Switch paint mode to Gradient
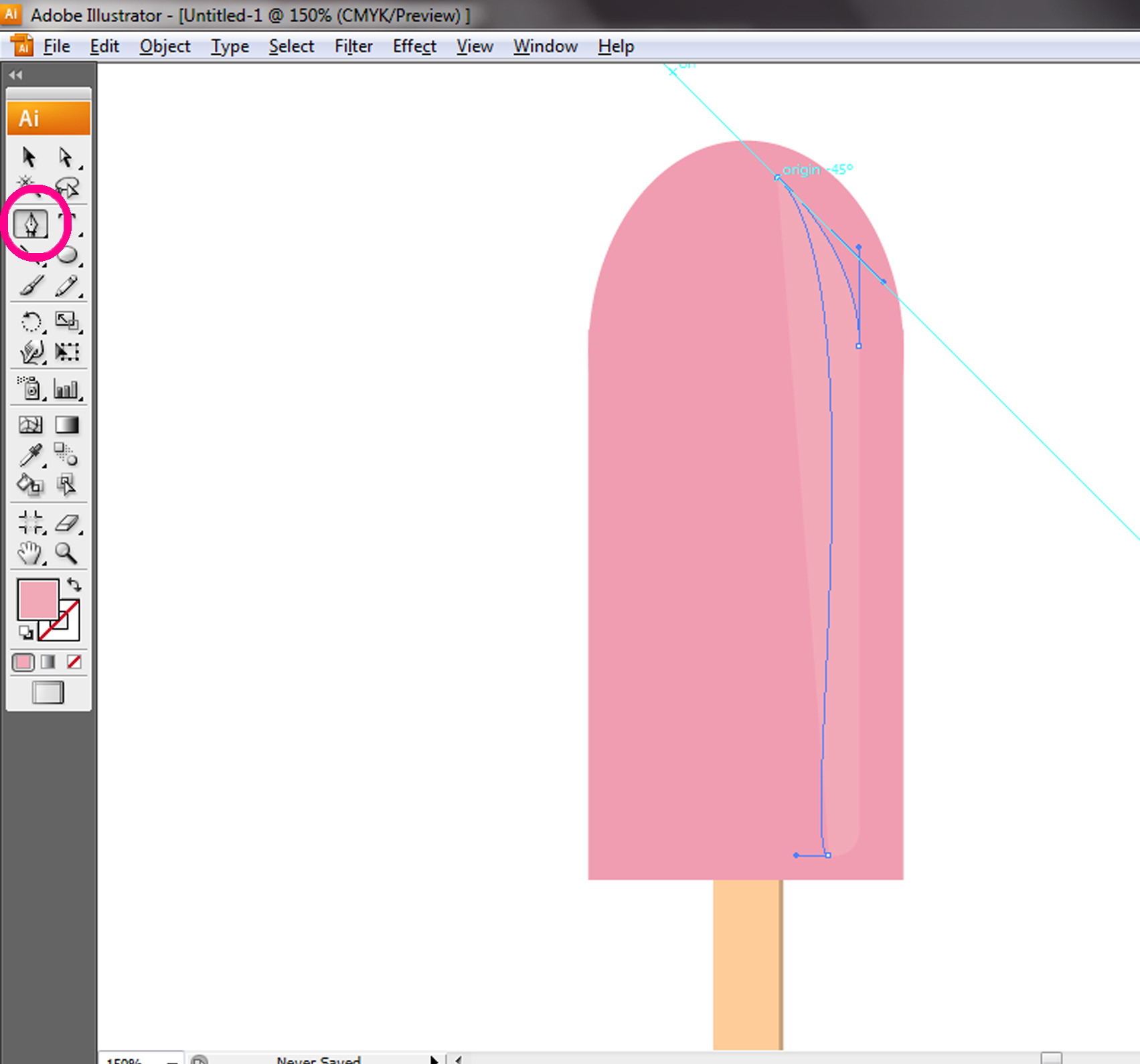The width and height of the screenshot is (1140, 1064). (x=48, y=662)
